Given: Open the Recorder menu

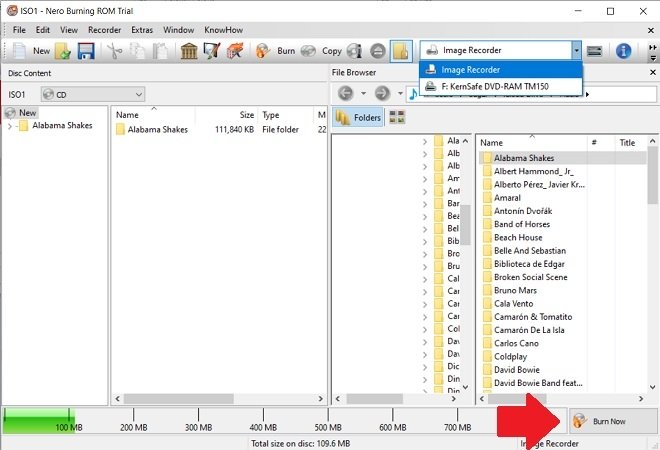Looking at the screenshot, I should (x=104, y=30).
